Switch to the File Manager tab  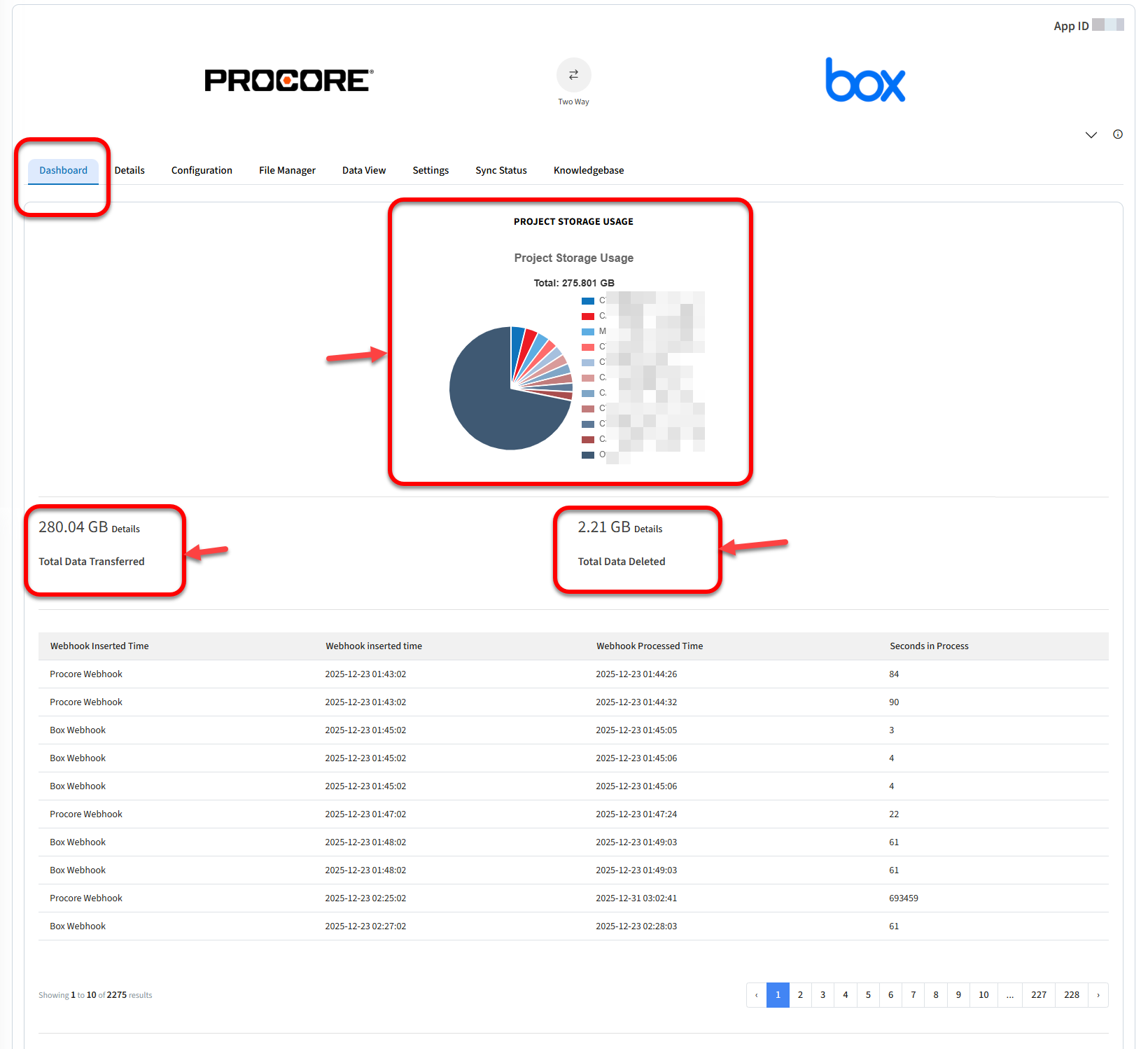tap(287, 170)
